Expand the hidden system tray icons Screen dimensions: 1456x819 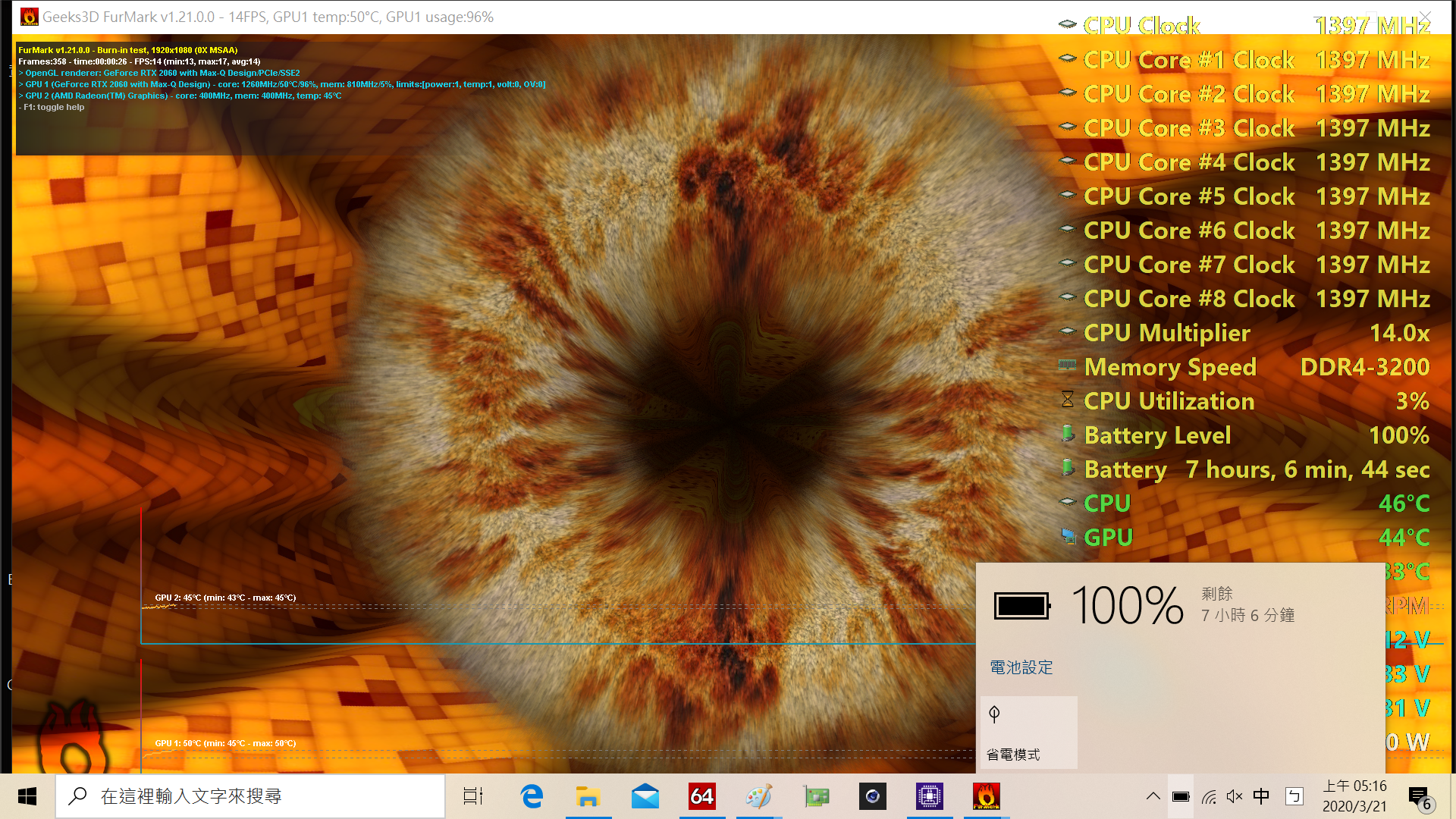coord(1153,796)
